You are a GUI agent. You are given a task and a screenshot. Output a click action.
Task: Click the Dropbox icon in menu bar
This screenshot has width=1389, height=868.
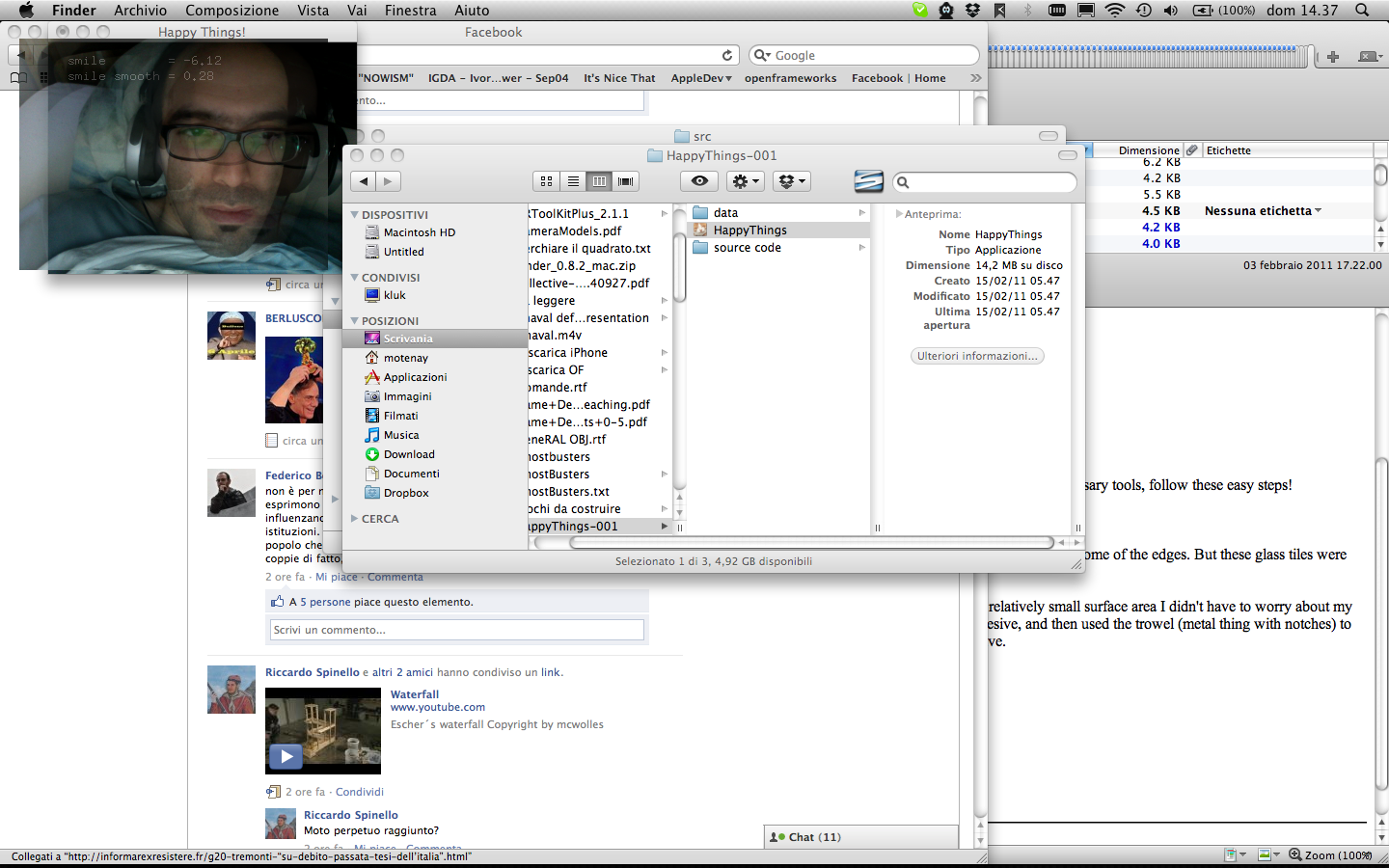click(x=972, y=11)
